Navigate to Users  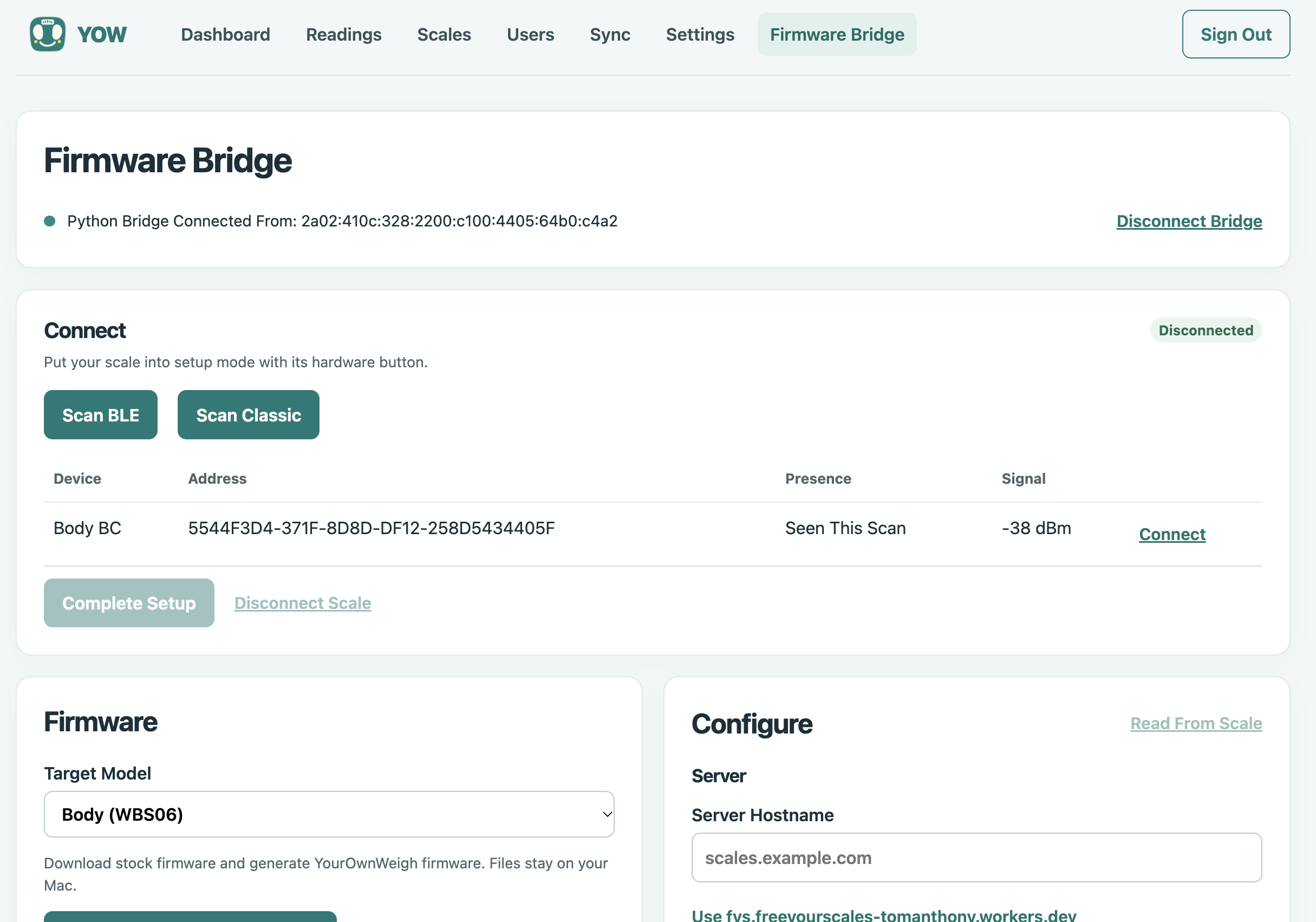pos(530,35)
